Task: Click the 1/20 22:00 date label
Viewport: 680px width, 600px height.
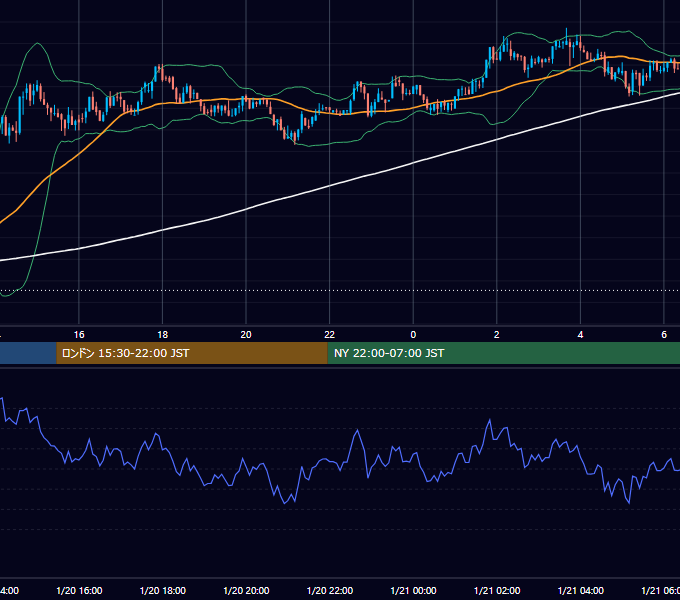Action: [x=330, y=590]
